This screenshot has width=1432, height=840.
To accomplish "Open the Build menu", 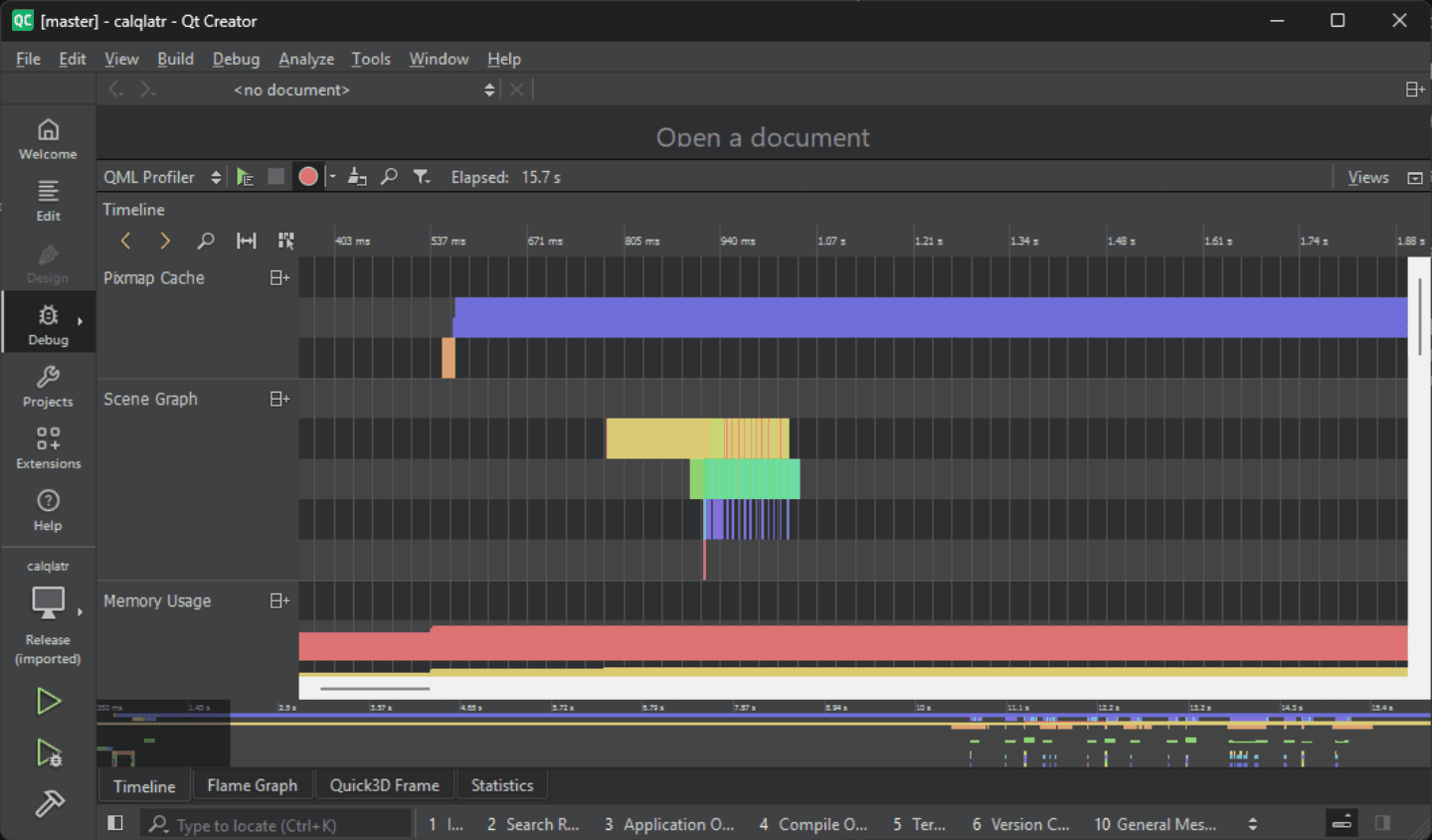I will (175, 59).
